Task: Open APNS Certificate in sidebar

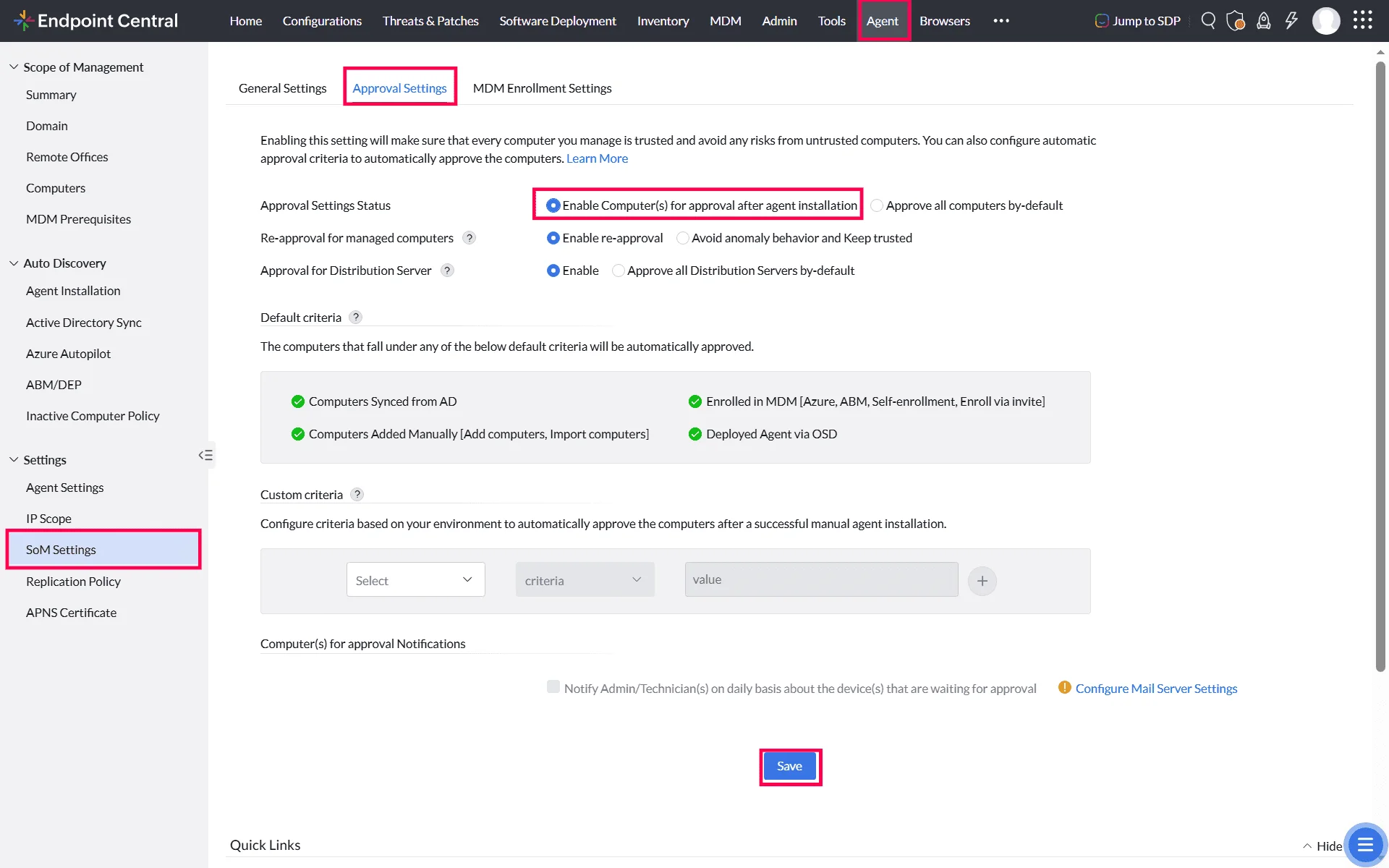Action: coord(71,613)
